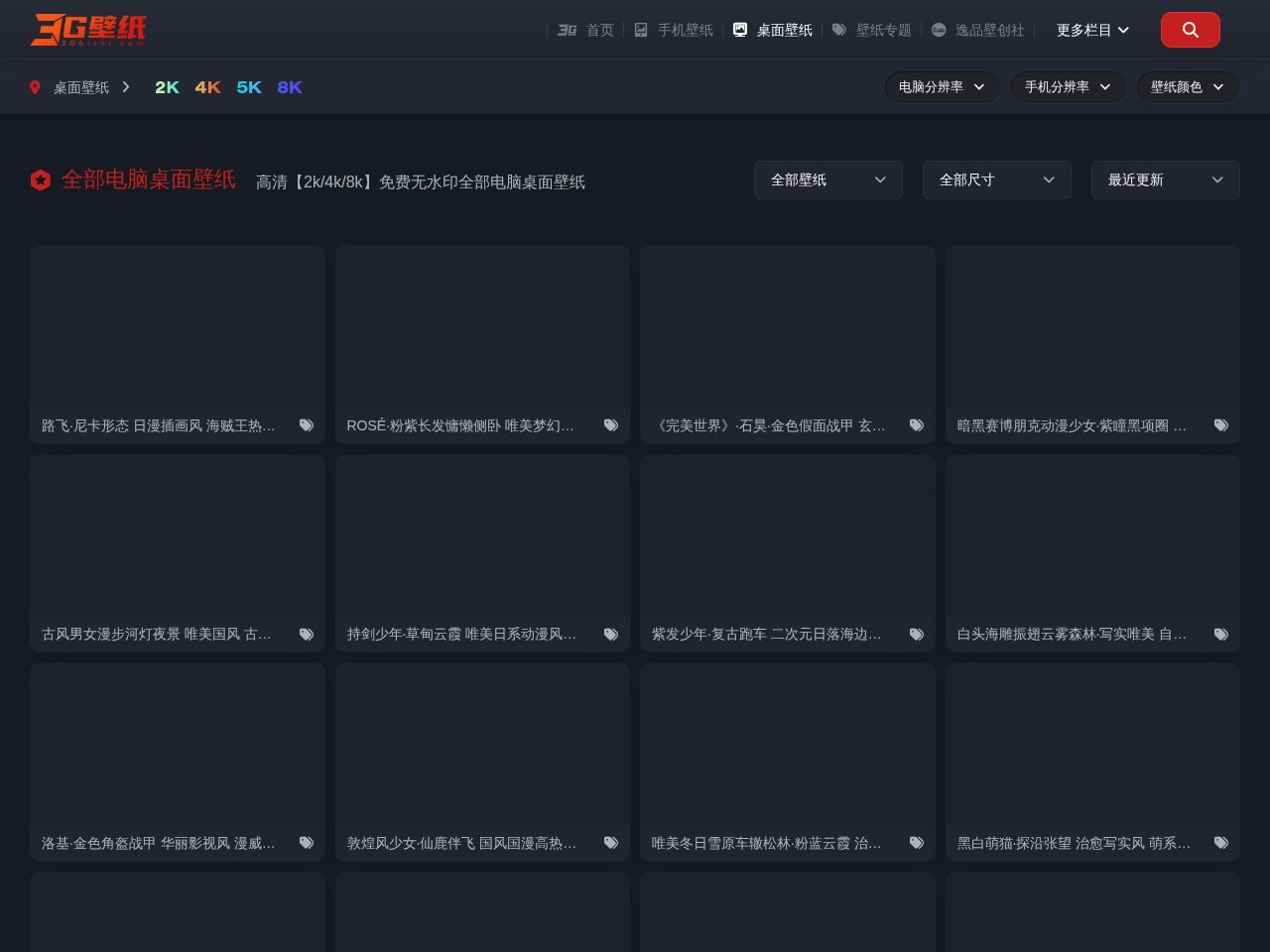Image resolution: width=1270 pixels, height=952 pixels.
Task: Open the 电脑分辨率 dropdown
Action: pos(941,87)
